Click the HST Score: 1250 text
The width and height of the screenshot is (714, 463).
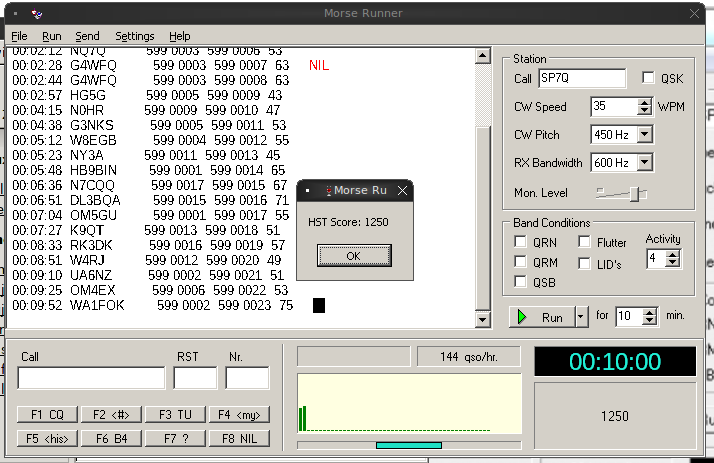coord(348,222)
